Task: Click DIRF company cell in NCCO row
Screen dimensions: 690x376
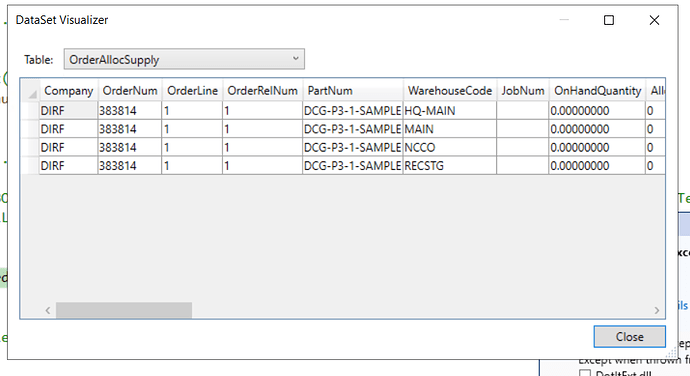Action: [x=68, y=147]
